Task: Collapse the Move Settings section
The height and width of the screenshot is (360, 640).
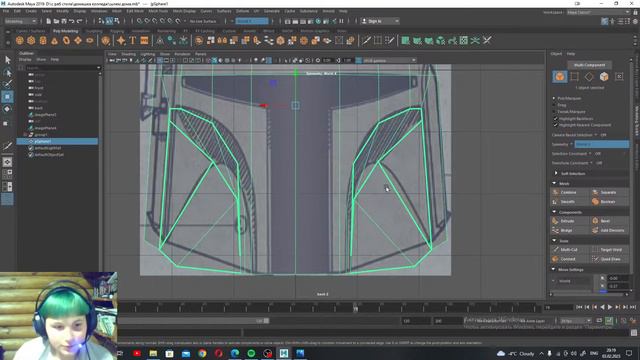Action: point(554,269)
